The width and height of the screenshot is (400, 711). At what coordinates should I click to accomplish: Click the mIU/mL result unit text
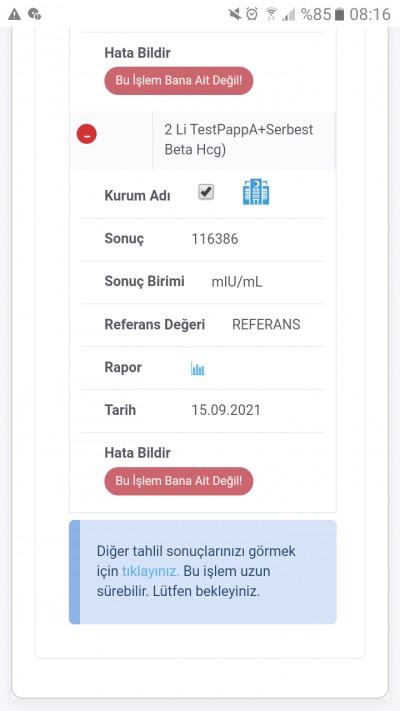tap(237, 282)
